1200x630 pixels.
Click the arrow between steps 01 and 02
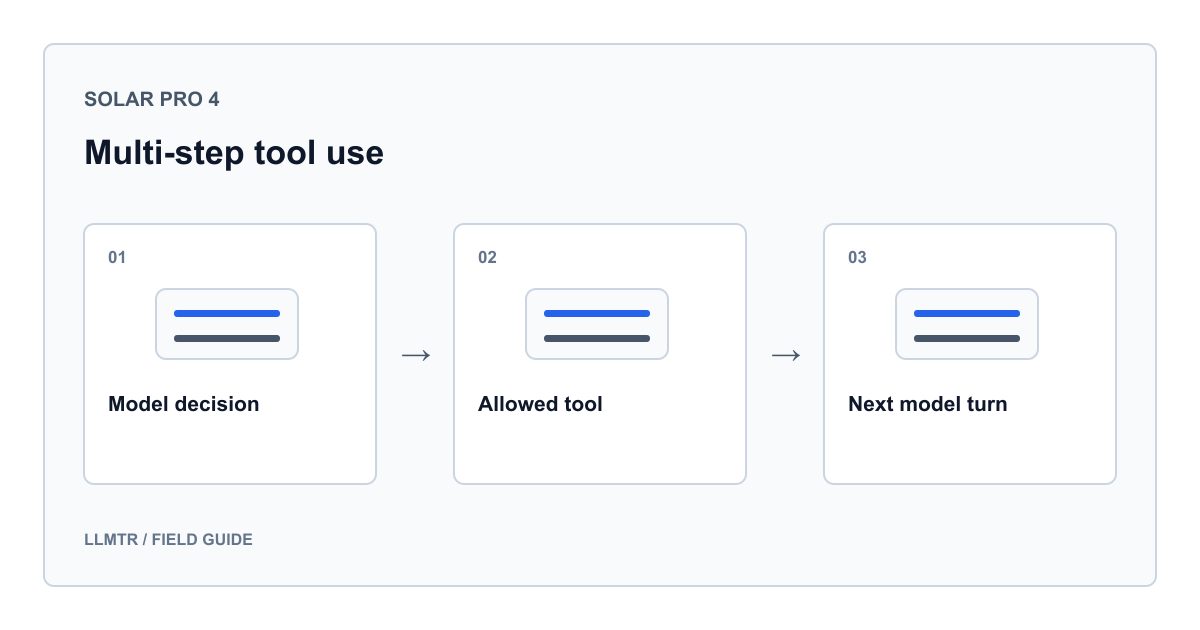pos(415,355)
